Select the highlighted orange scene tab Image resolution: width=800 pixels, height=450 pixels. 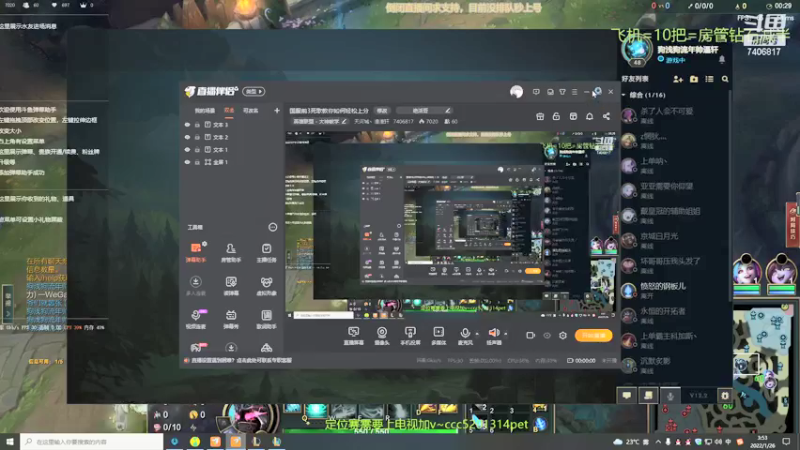click(x=229, y=110)
